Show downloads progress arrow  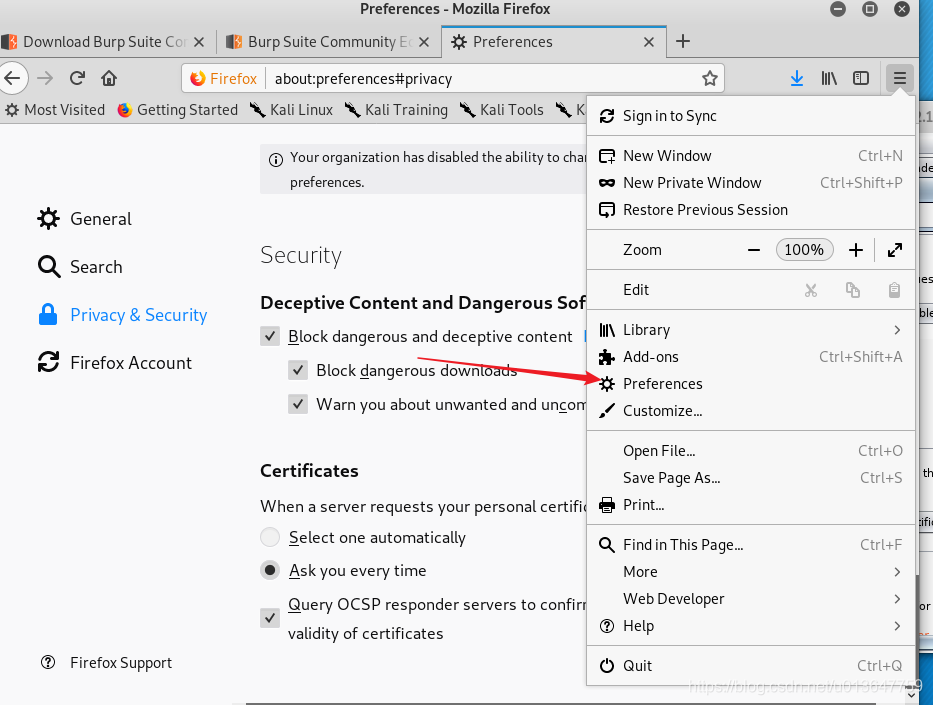click(797, 78)
